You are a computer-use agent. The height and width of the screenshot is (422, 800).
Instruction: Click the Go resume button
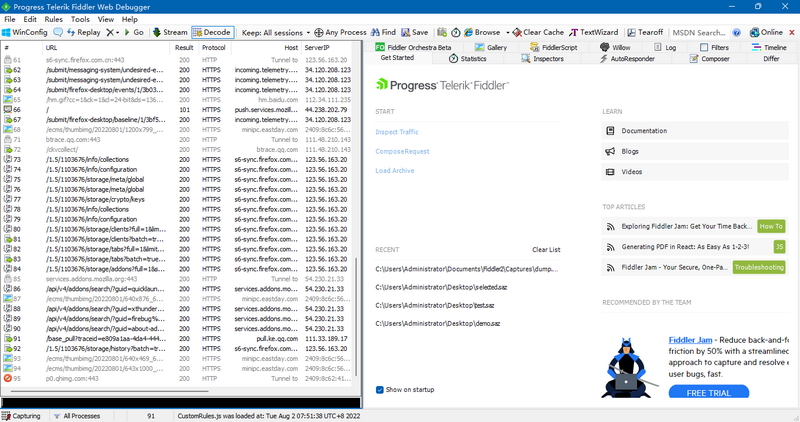pos(134,32)
